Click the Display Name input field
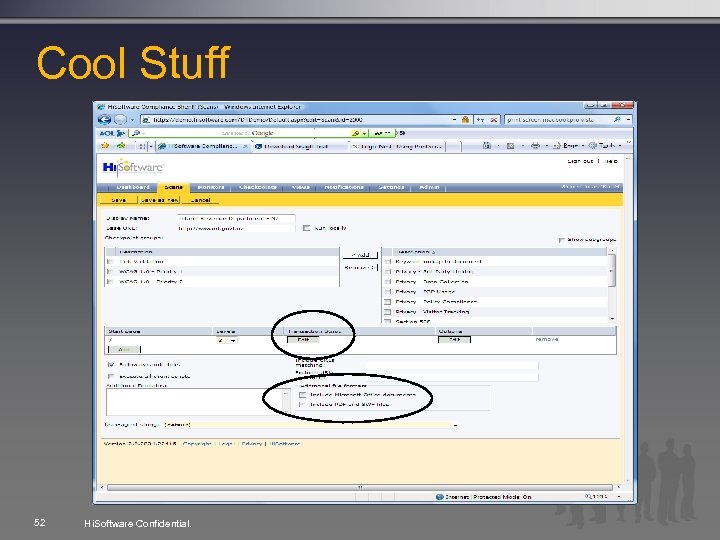Viewport: 720px width, 540px height. click(236, 219)
